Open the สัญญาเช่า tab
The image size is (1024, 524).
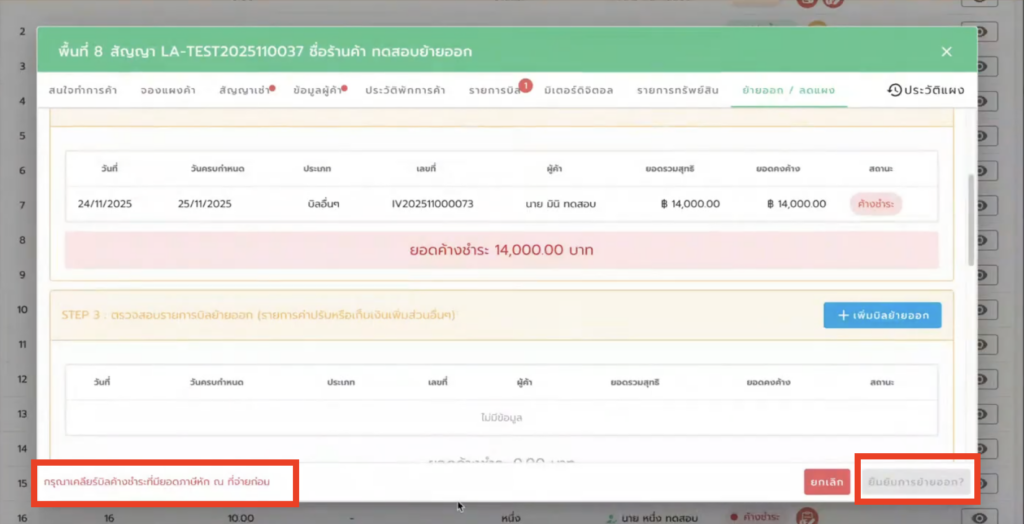pyautogui.click(x=244, y=91)
